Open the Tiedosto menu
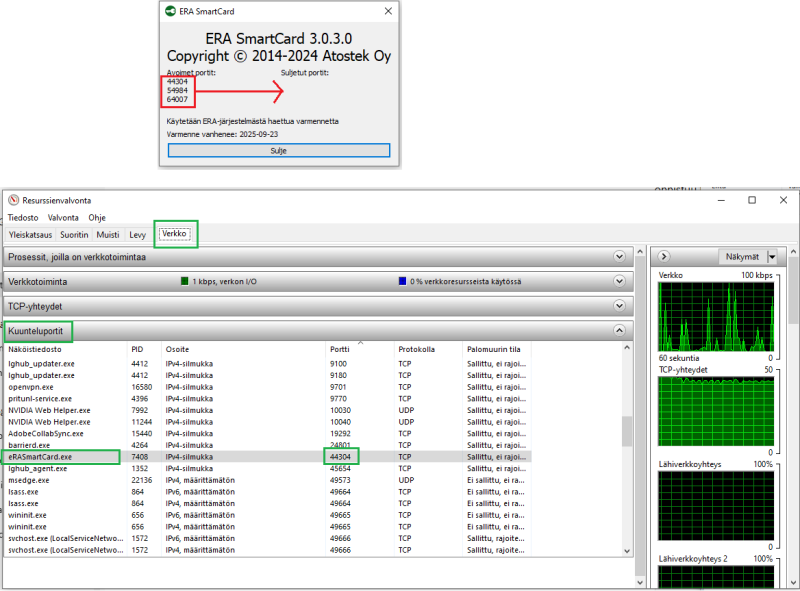This screenshot has width=800, height=591. click(23, 217)
